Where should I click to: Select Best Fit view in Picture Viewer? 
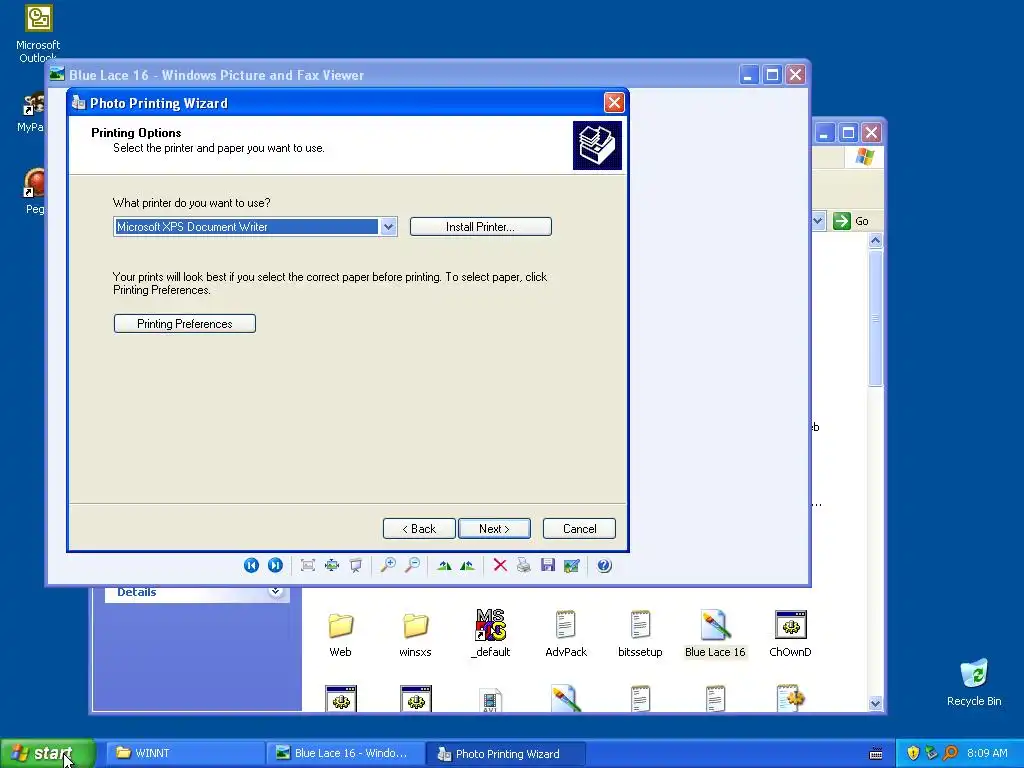tap(308, 566)
